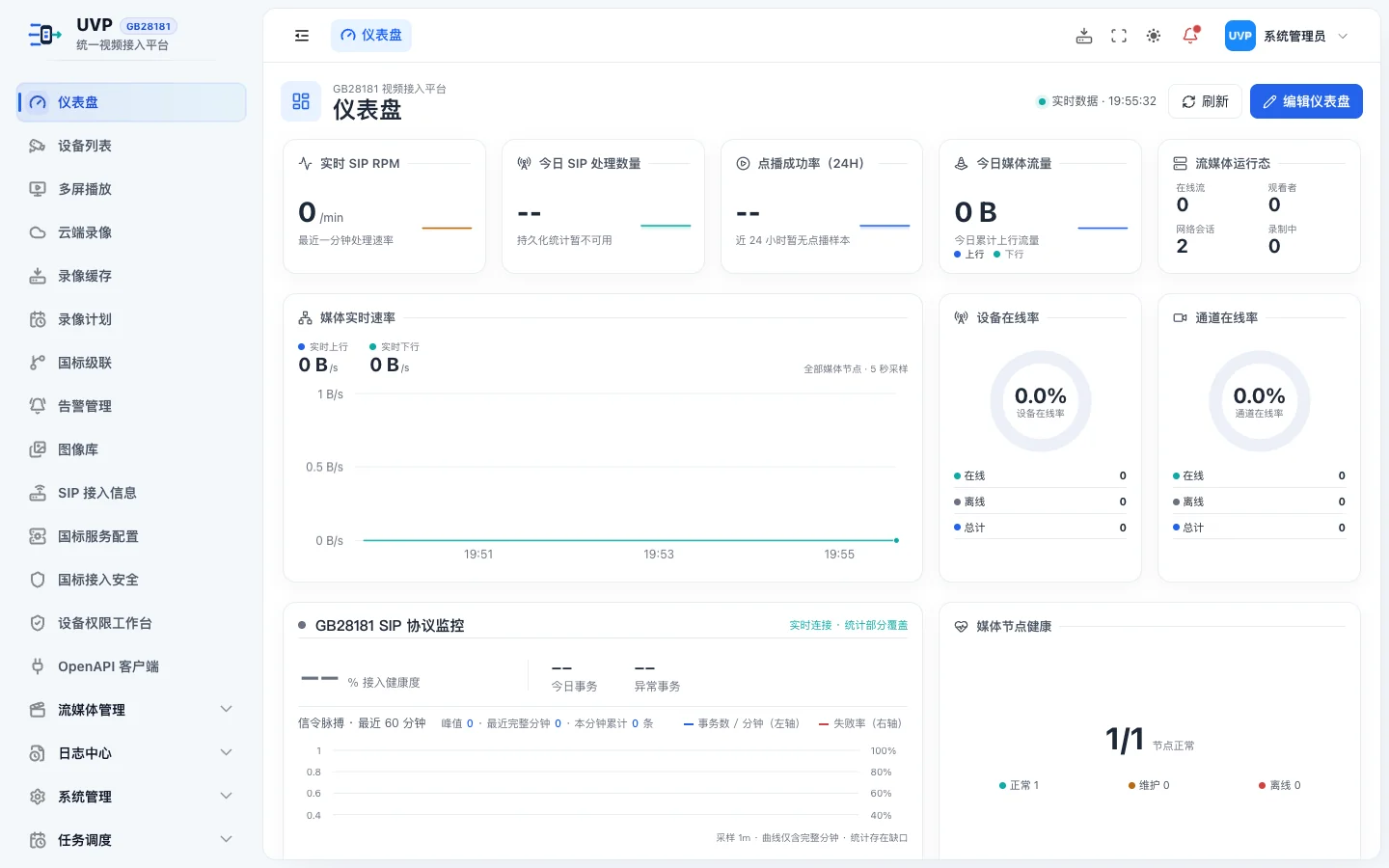
Task: Click the UVP avatar badge
Action: [x=1240, y=36]
